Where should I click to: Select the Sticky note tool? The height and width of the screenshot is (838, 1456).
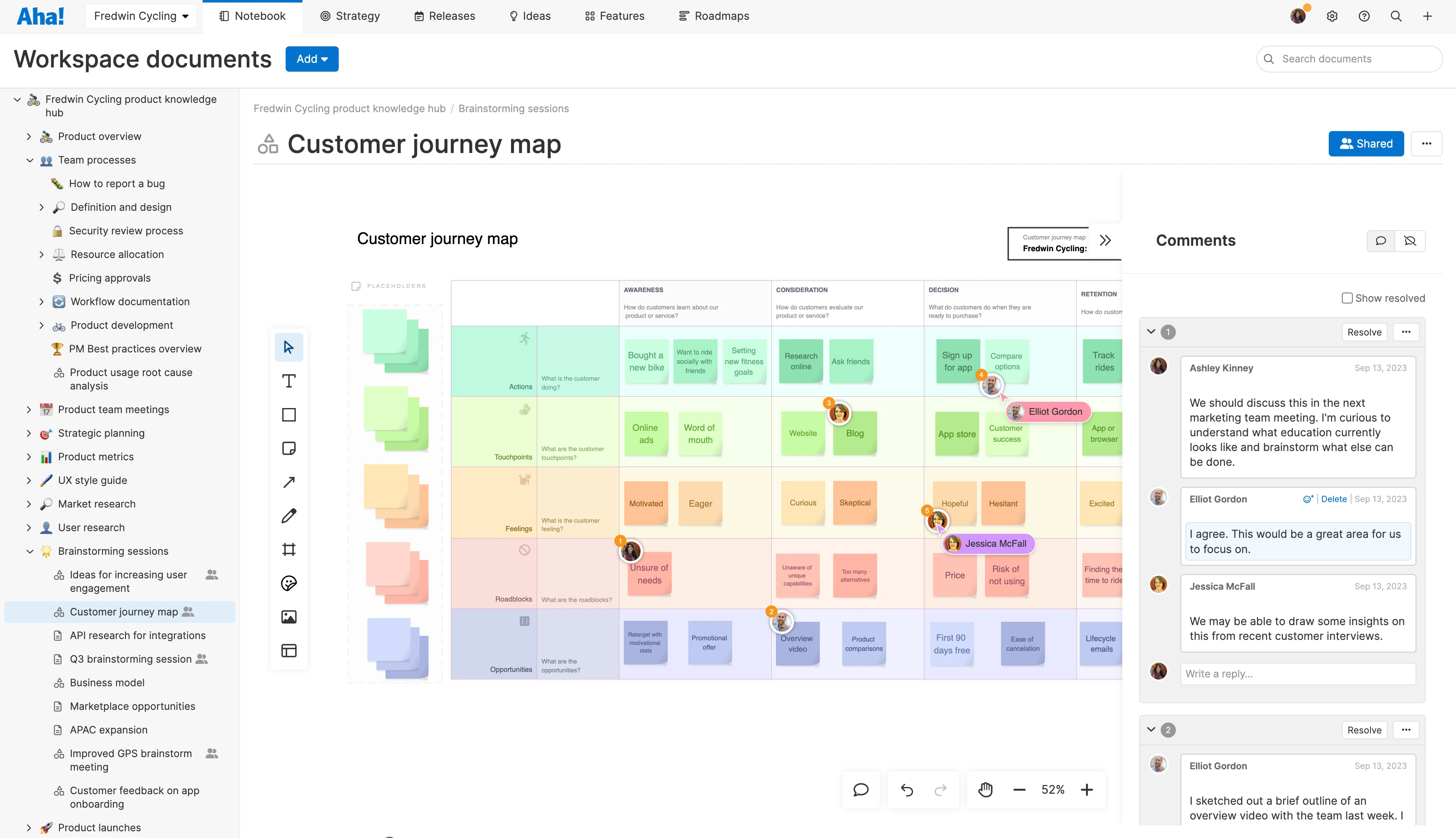point(289,449)
